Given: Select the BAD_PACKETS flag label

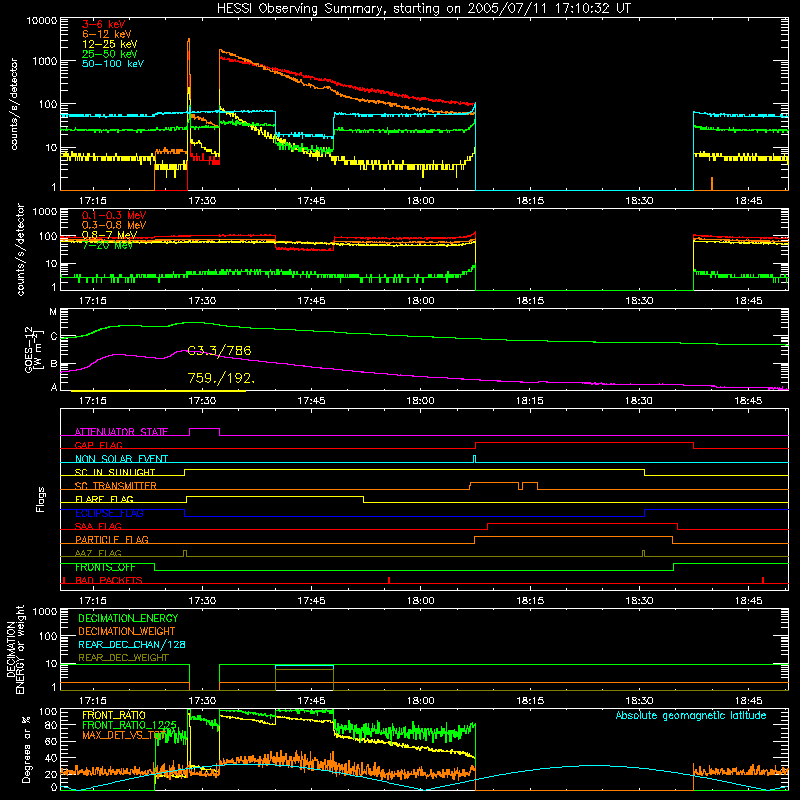Looking at the screenshot, I should tap(109, 580).
